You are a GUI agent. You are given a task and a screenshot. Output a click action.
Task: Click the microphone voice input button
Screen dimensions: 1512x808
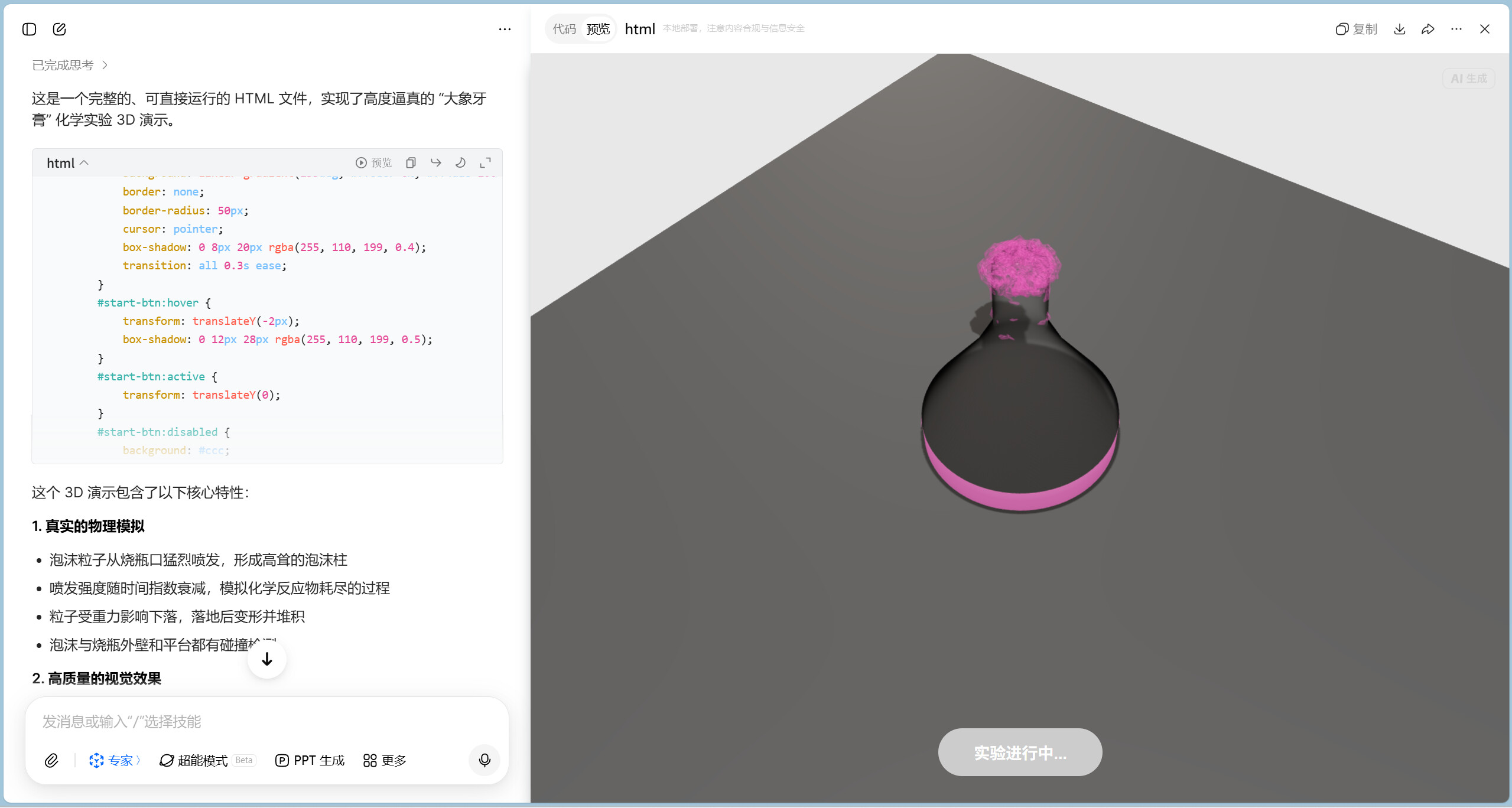pyautogui.click(x=484, y=760)
